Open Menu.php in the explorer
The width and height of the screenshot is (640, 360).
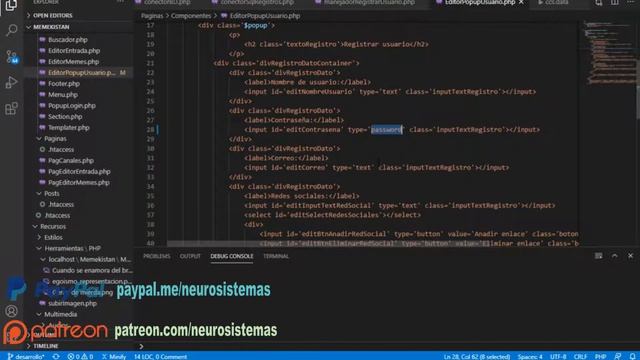(63, 95)
